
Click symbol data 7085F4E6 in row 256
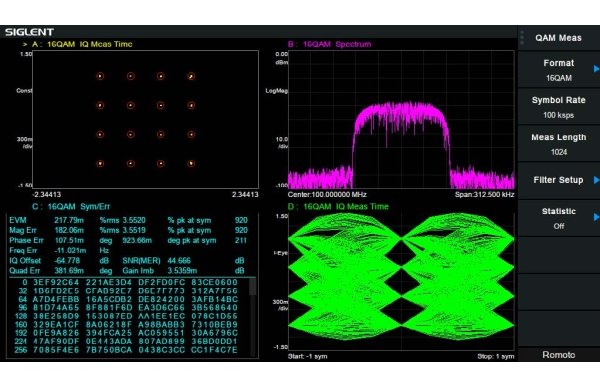pos(56,350)
